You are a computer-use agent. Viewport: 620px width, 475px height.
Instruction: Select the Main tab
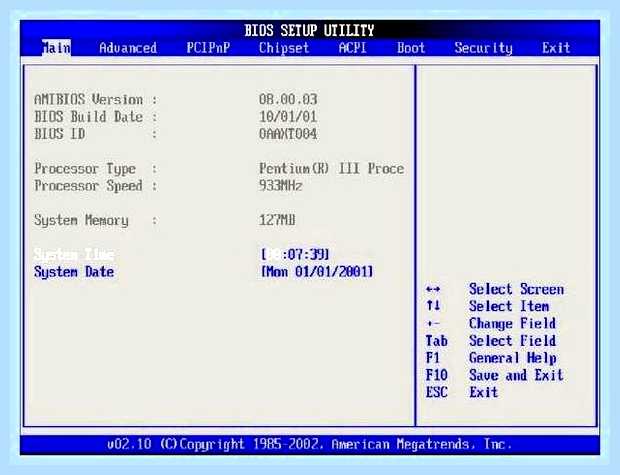tap(57, 48)
